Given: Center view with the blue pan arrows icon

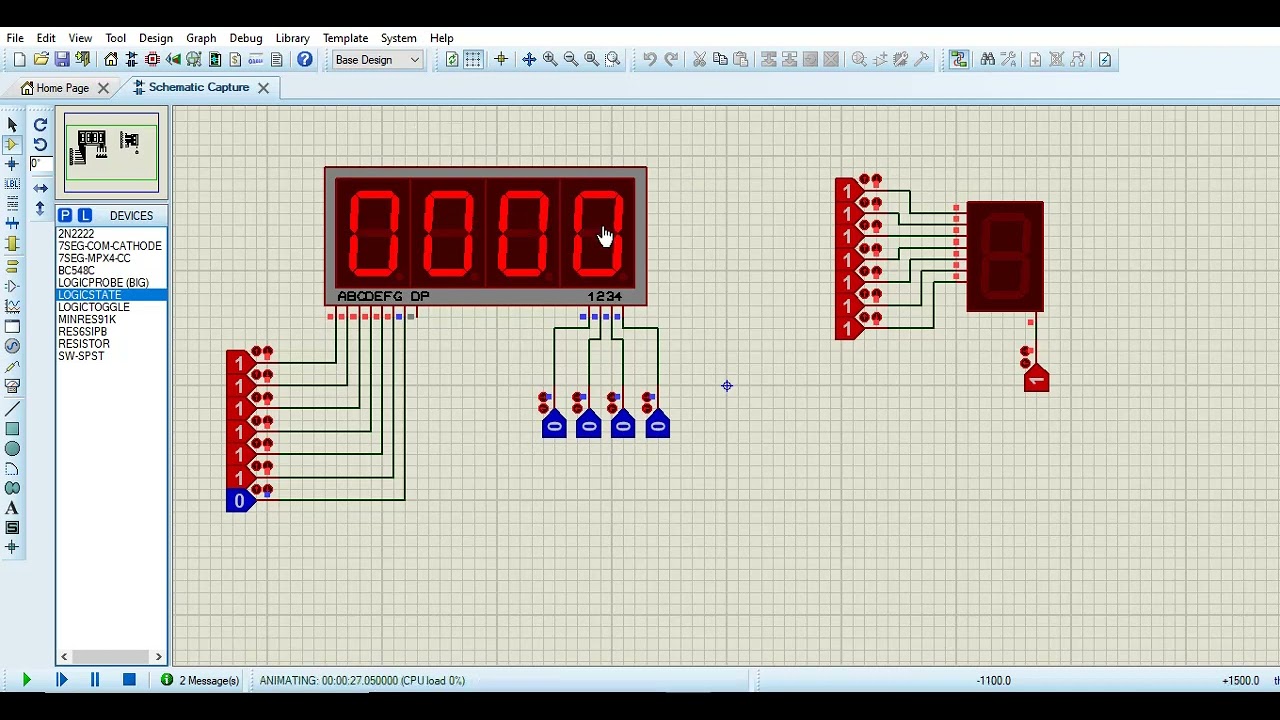Looking at the screenshot, I should click(529, 60).
